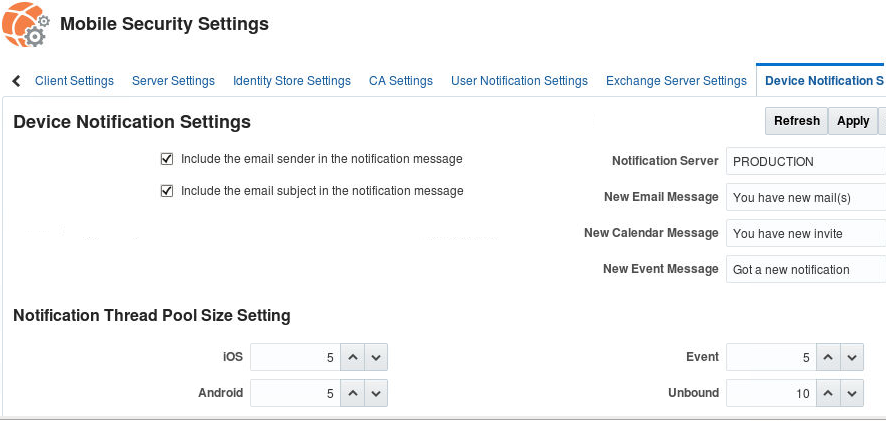Image resolution: width=886 pixels, height=421 pixels.
Task: Open the Exchange Server Settings tab
Action: 676,81
